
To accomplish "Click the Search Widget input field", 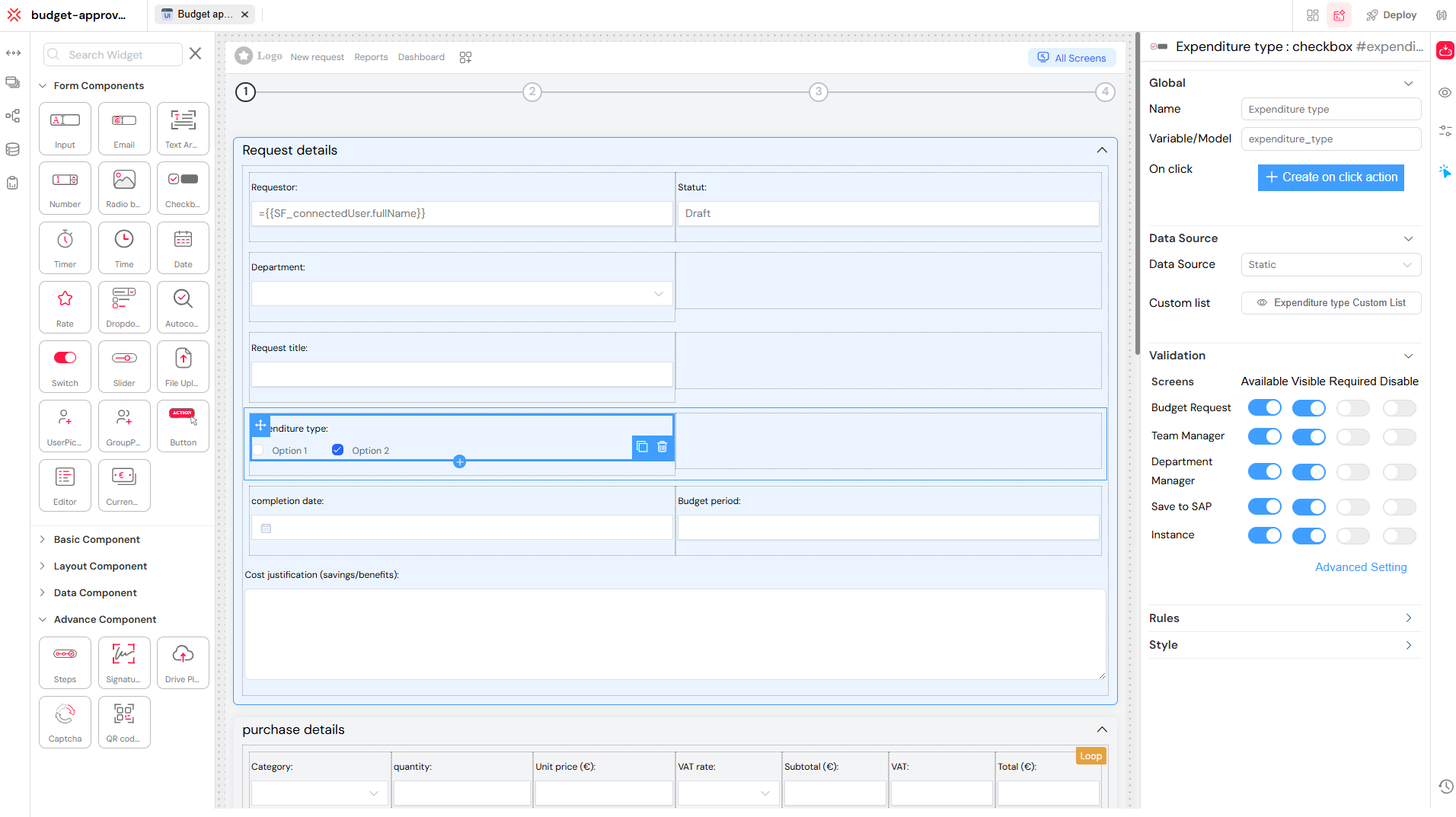I will coord(113,54).
